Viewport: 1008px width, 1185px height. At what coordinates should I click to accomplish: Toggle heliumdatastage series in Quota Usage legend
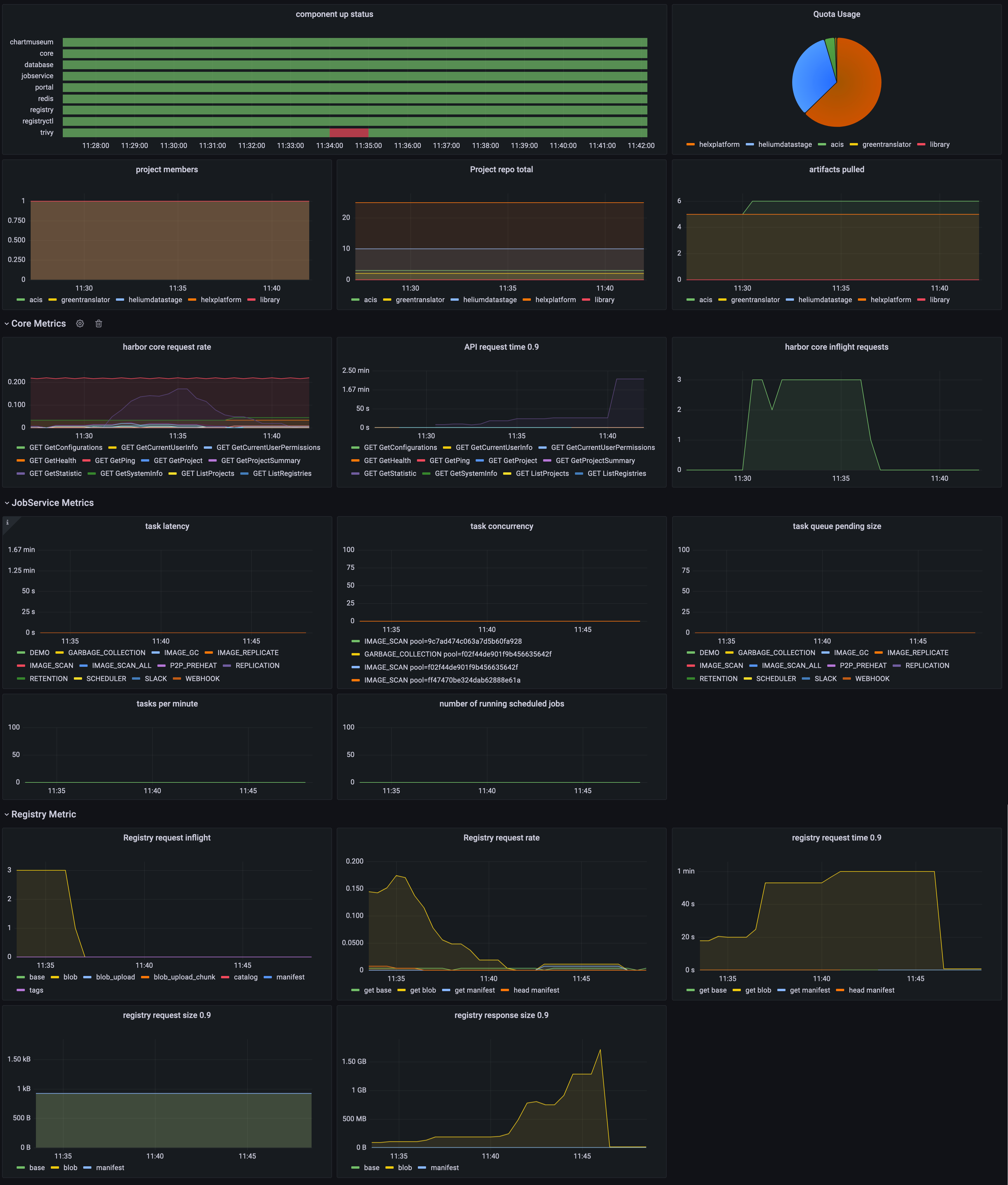point(785,145)
